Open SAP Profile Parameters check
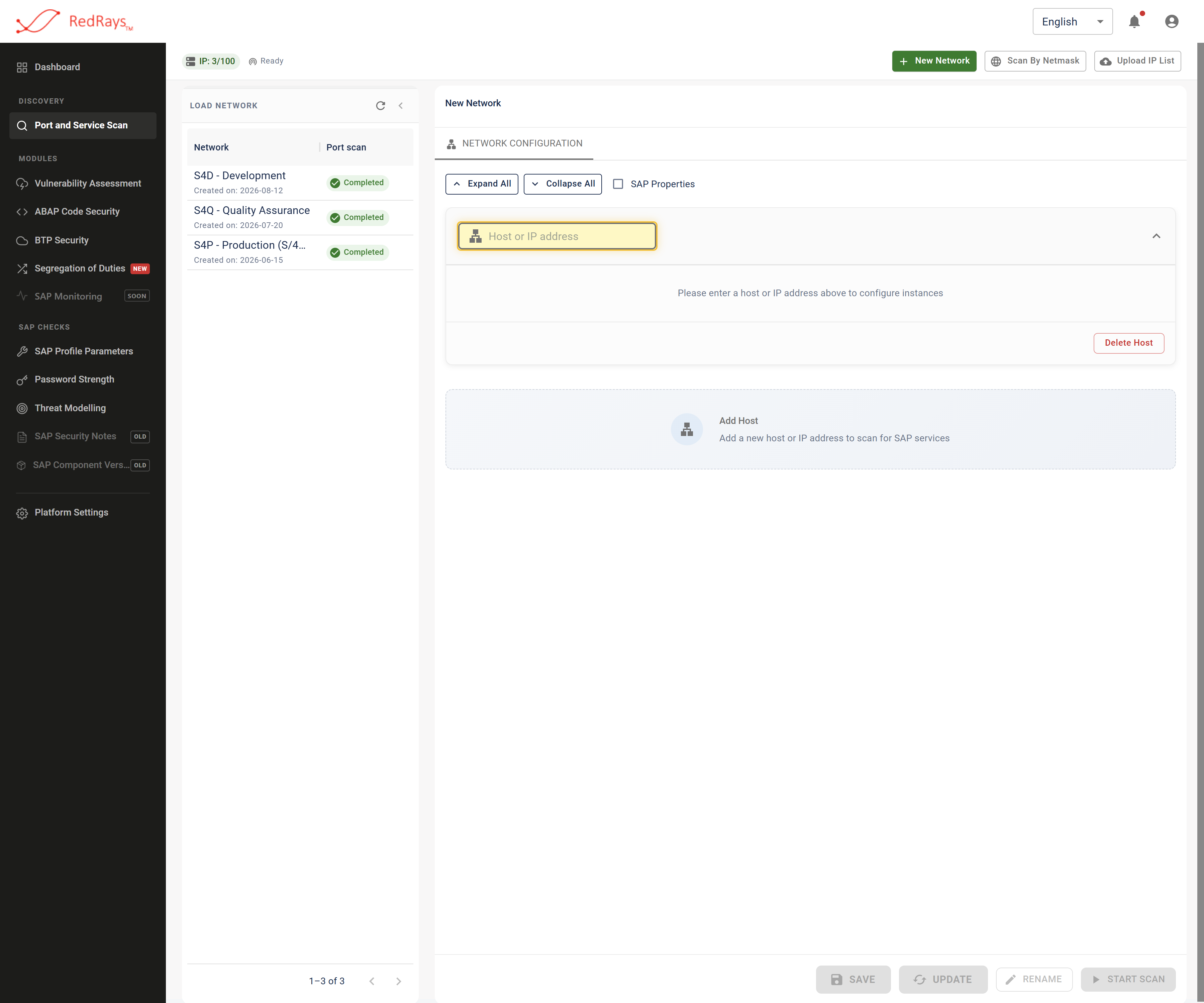Screen dimensions: 1204x1003 [x=83, y=351]
